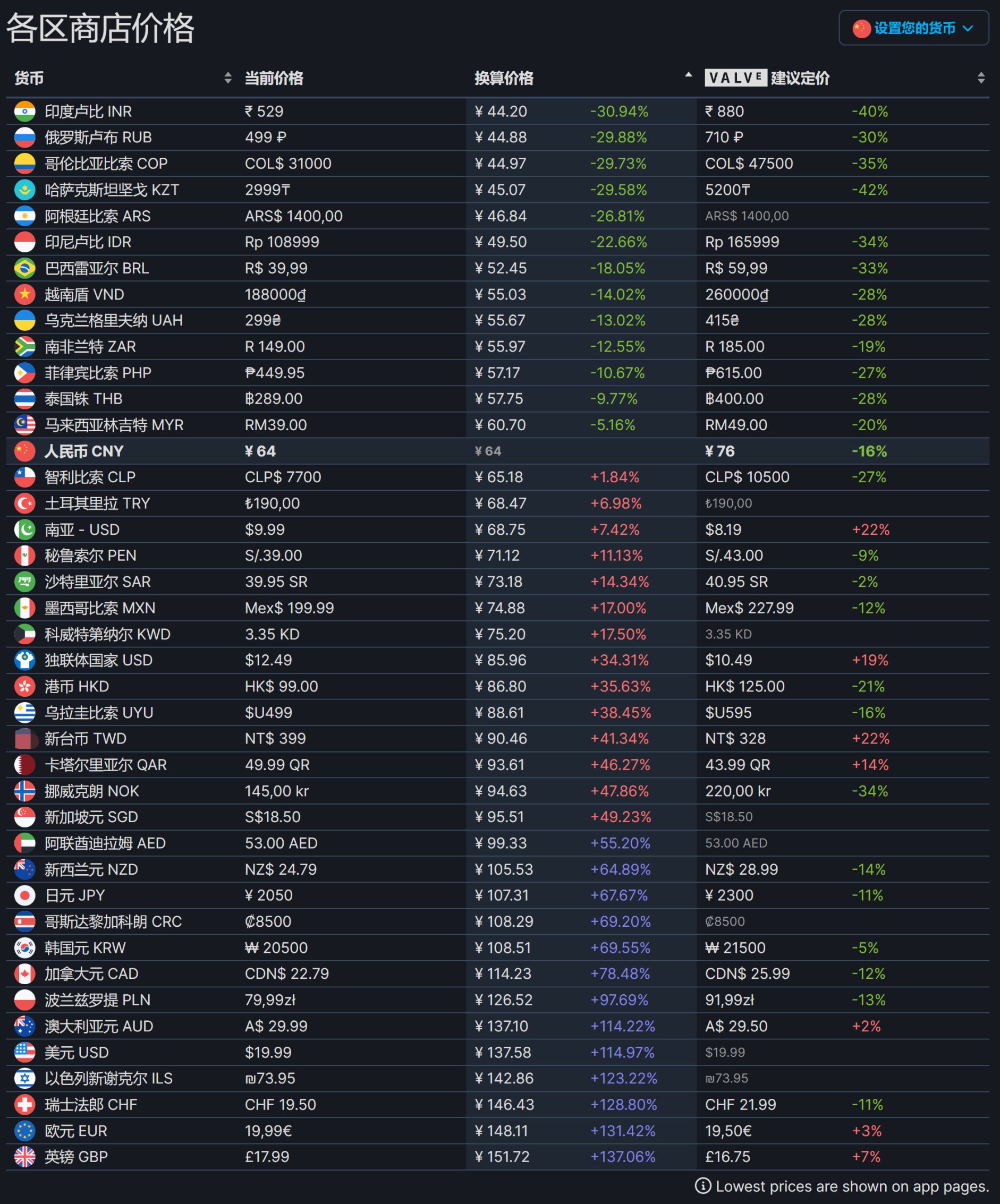
Task: Click the ¥ 44.88 converted price
Action: 501,137
